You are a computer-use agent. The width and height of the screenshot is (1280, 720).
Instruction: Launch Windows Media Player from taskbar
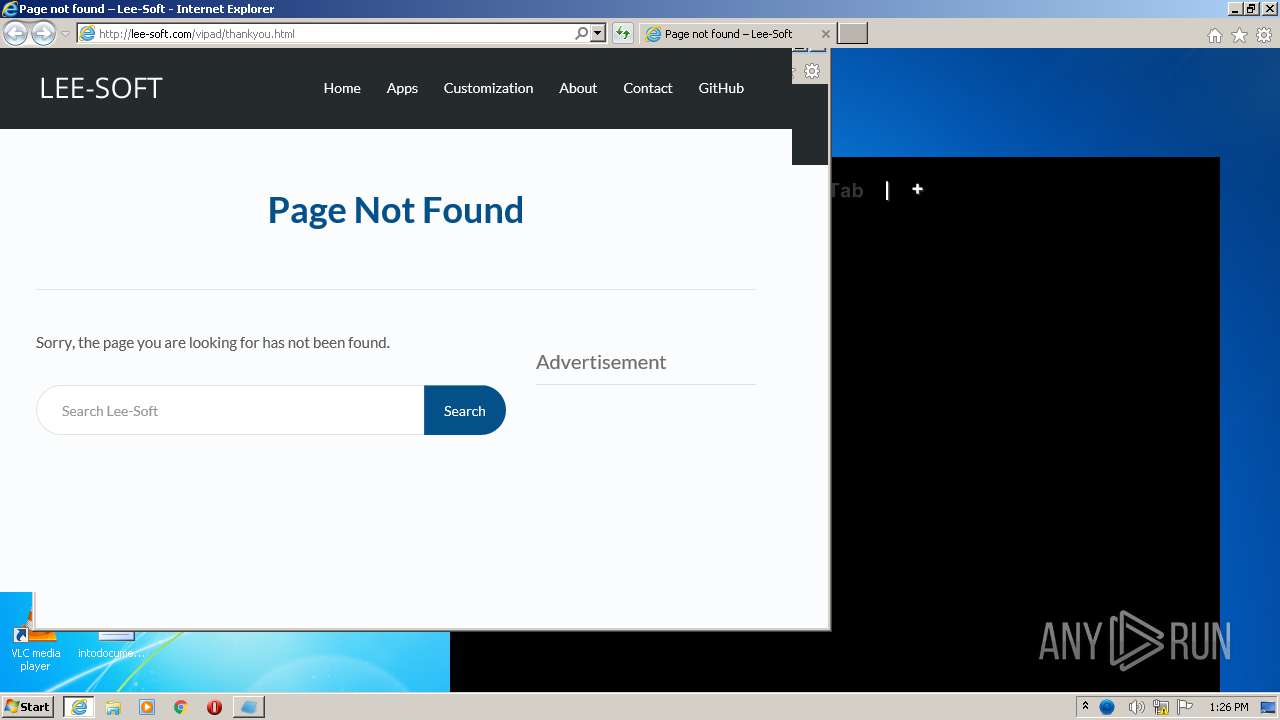(147, 707)
